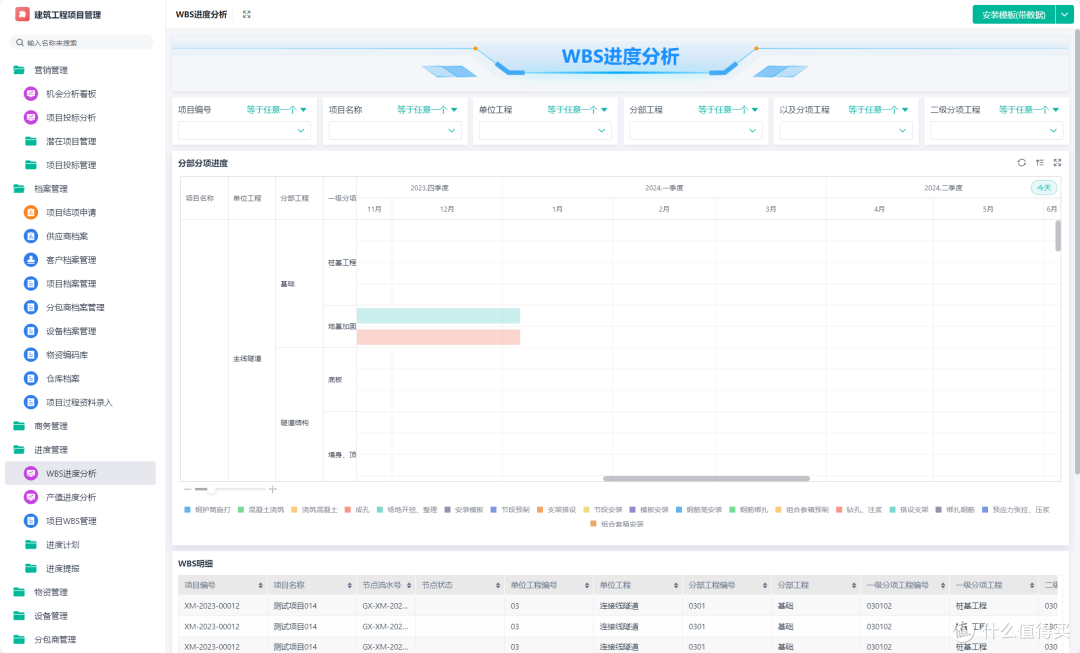The image size is (1080, 653).
Task: Click the Gantt horizontal scrollbar
Action: [706, 478]
